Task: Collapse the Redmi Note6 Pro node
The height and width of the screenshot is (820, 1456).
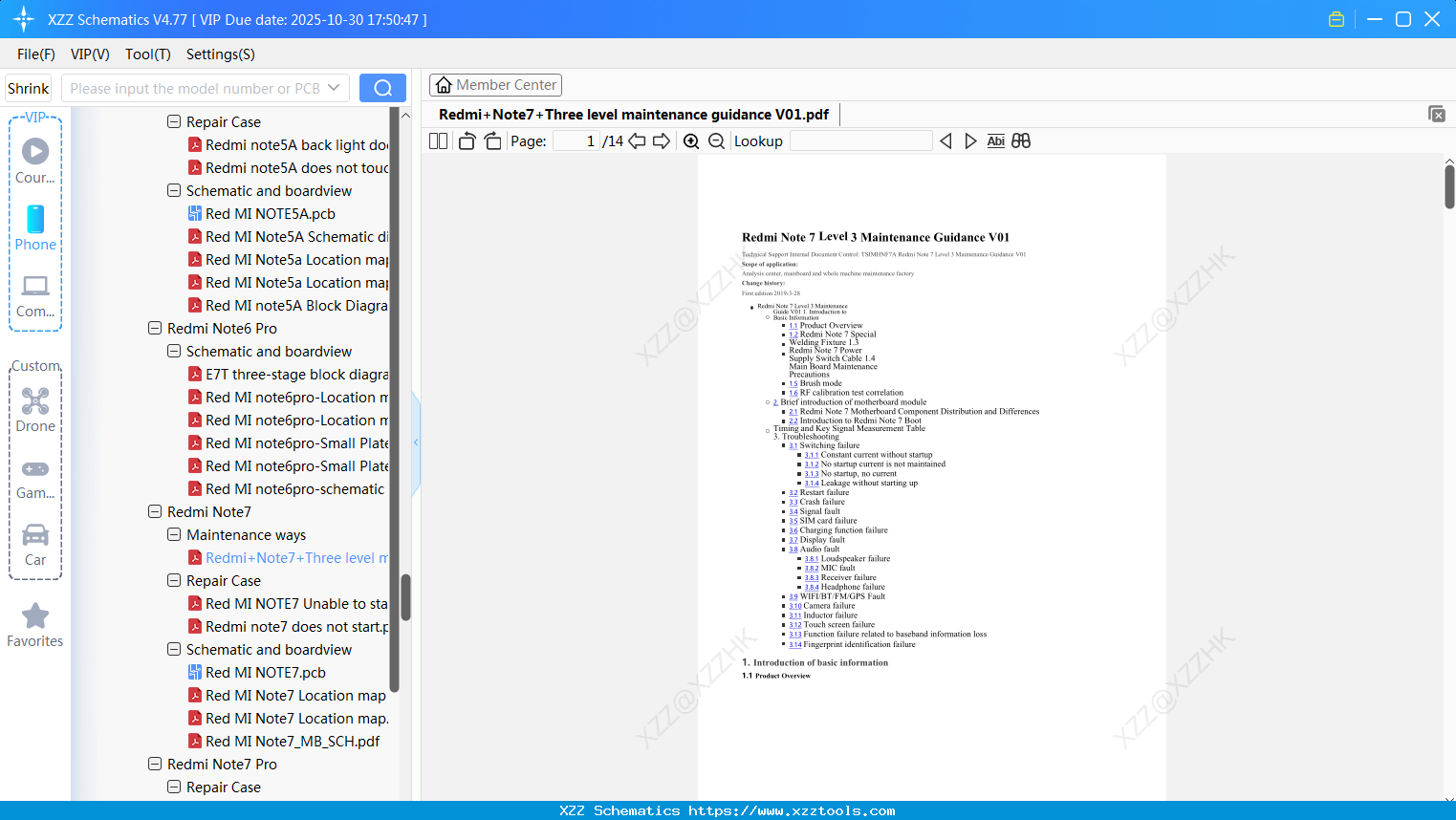Action: pos(155,329)
